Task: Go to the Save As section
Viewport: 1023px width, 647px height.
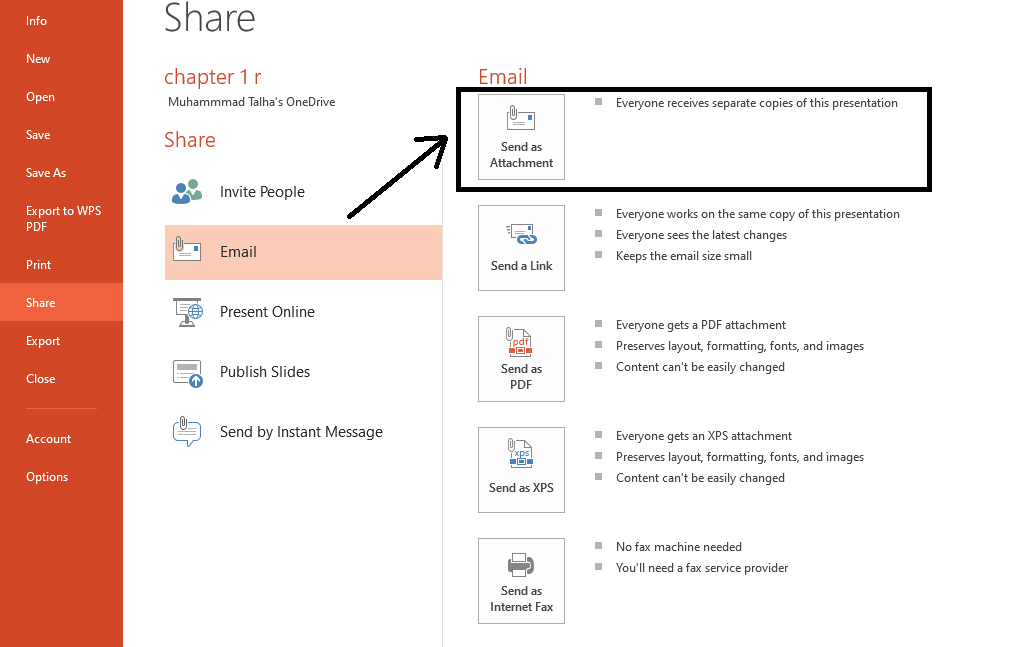Action: point(45,172)
